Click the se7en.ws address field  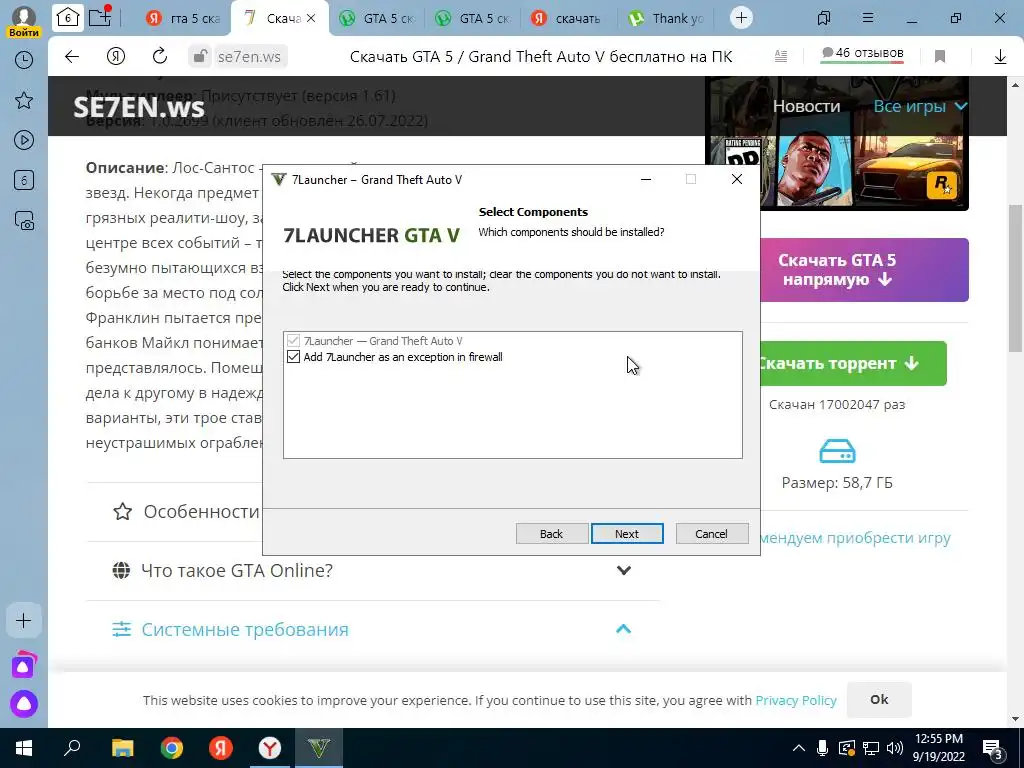click(249, 57)
